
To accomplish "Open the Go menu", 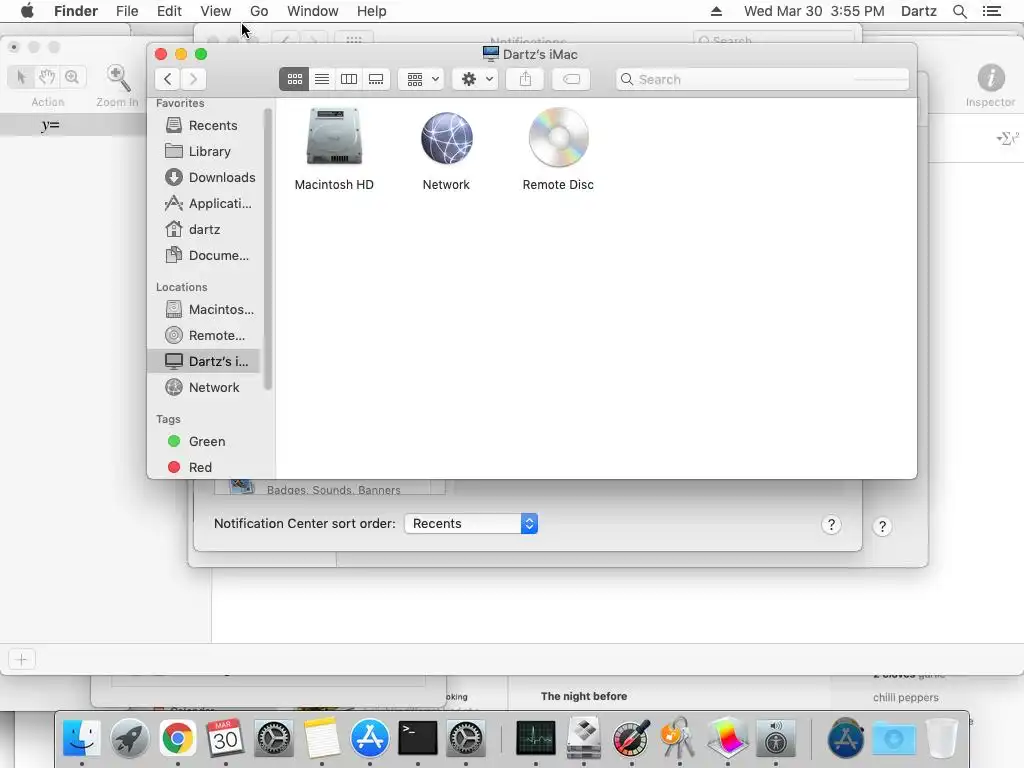I will tap(259, 11).
